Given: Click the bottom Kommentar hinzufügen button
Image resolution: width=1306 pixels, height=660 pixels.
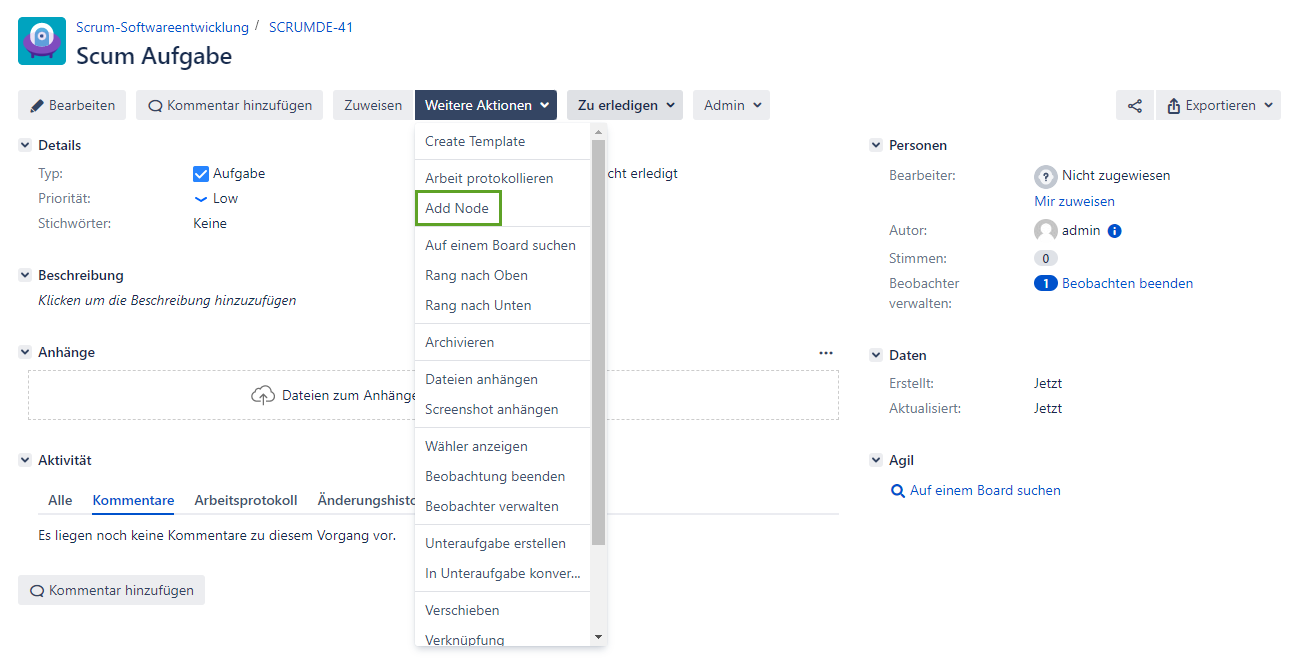Looking at the screenshot, I should pyautogui.click(x=111, y=590).
